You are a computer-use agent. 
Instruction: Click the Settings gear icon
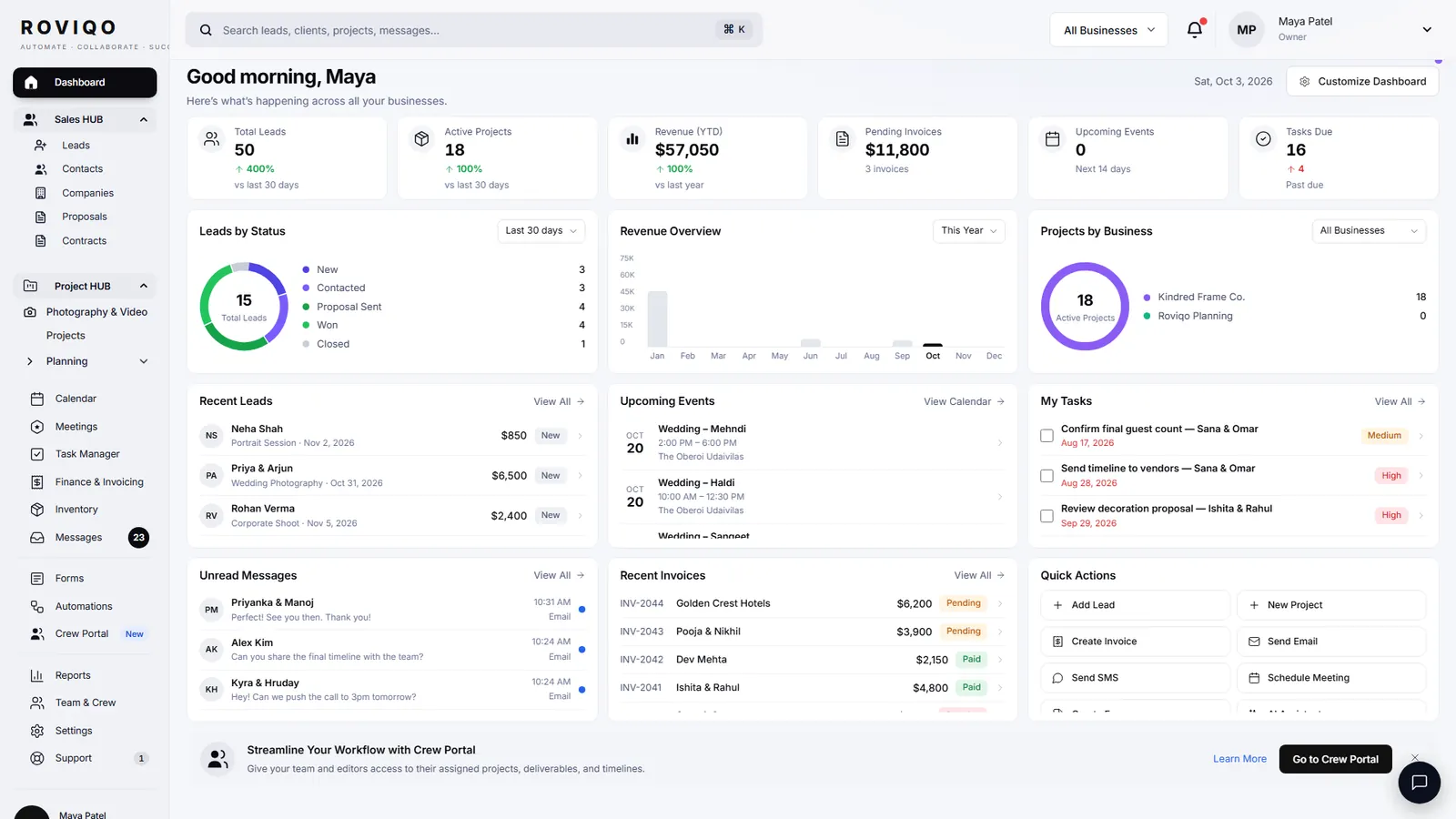point(37,731)
